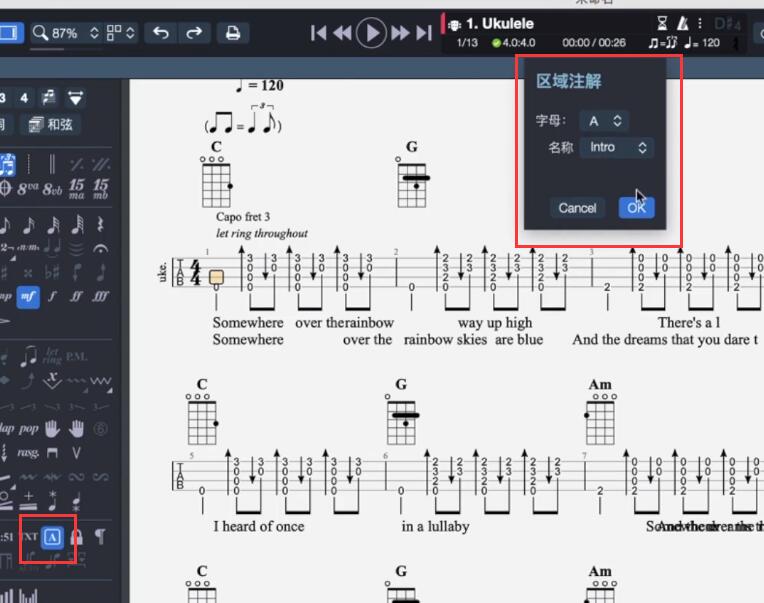Open the 和弦 chord panel
The image size is (764, 603).
(52, 125)
